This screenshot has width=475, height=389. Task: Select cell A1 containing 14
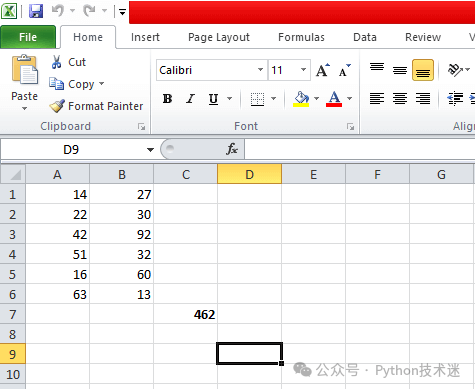tap(58, 194)
